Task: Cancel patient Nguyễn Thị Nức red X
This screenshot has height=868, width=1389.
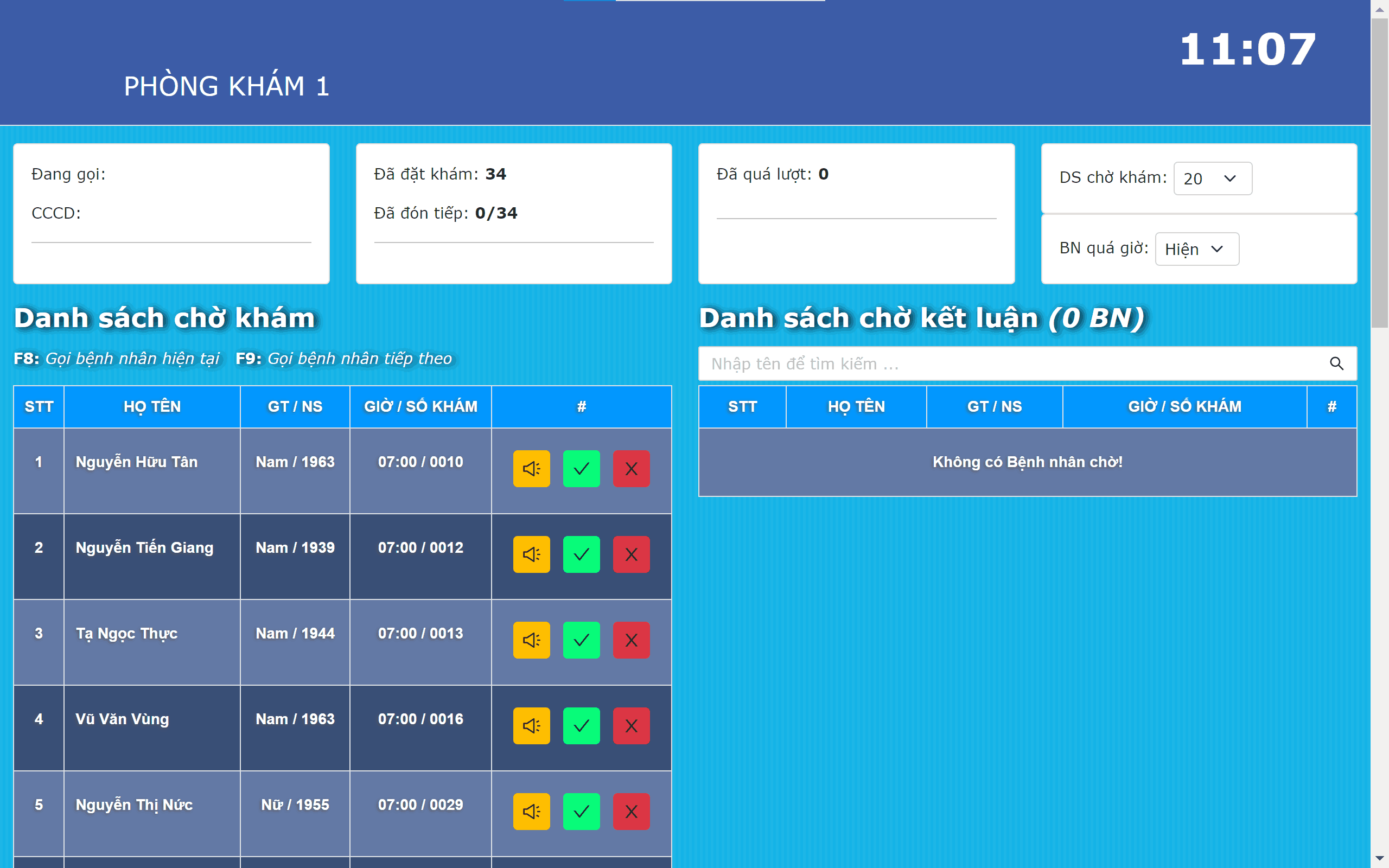Action: click(631, 812)
